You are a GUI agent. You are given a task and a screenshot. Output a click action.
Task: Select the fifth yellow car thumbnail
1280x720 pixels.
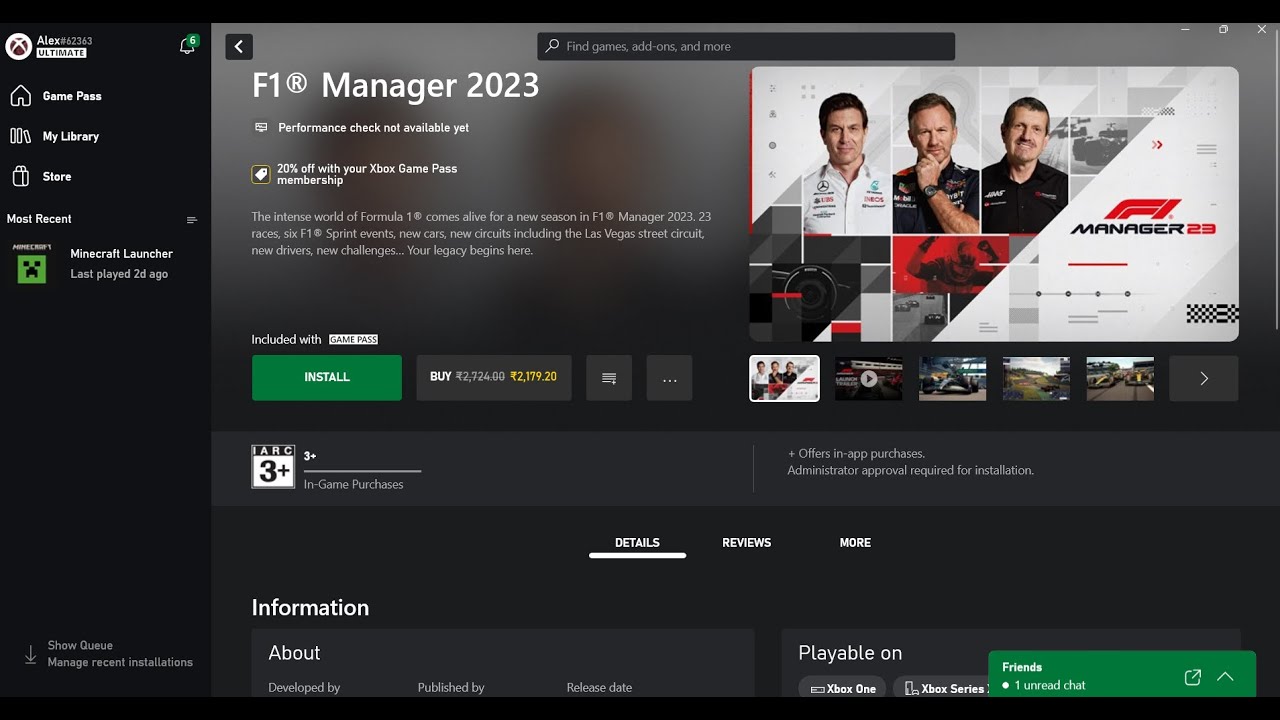pyautogui.click(x=1120, y=378)
